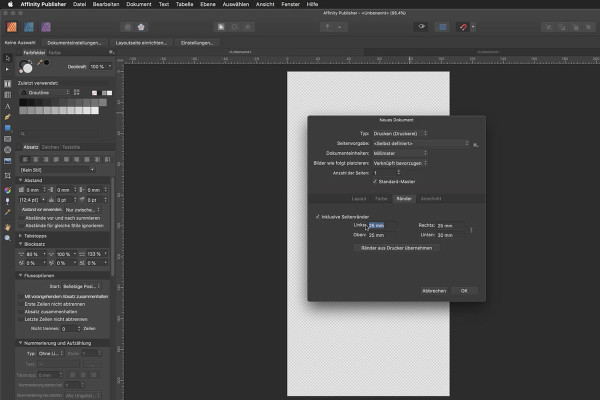Click the Rechts margin input field
This screenshot has height=400, width=600.
click(x=450, y=225)
